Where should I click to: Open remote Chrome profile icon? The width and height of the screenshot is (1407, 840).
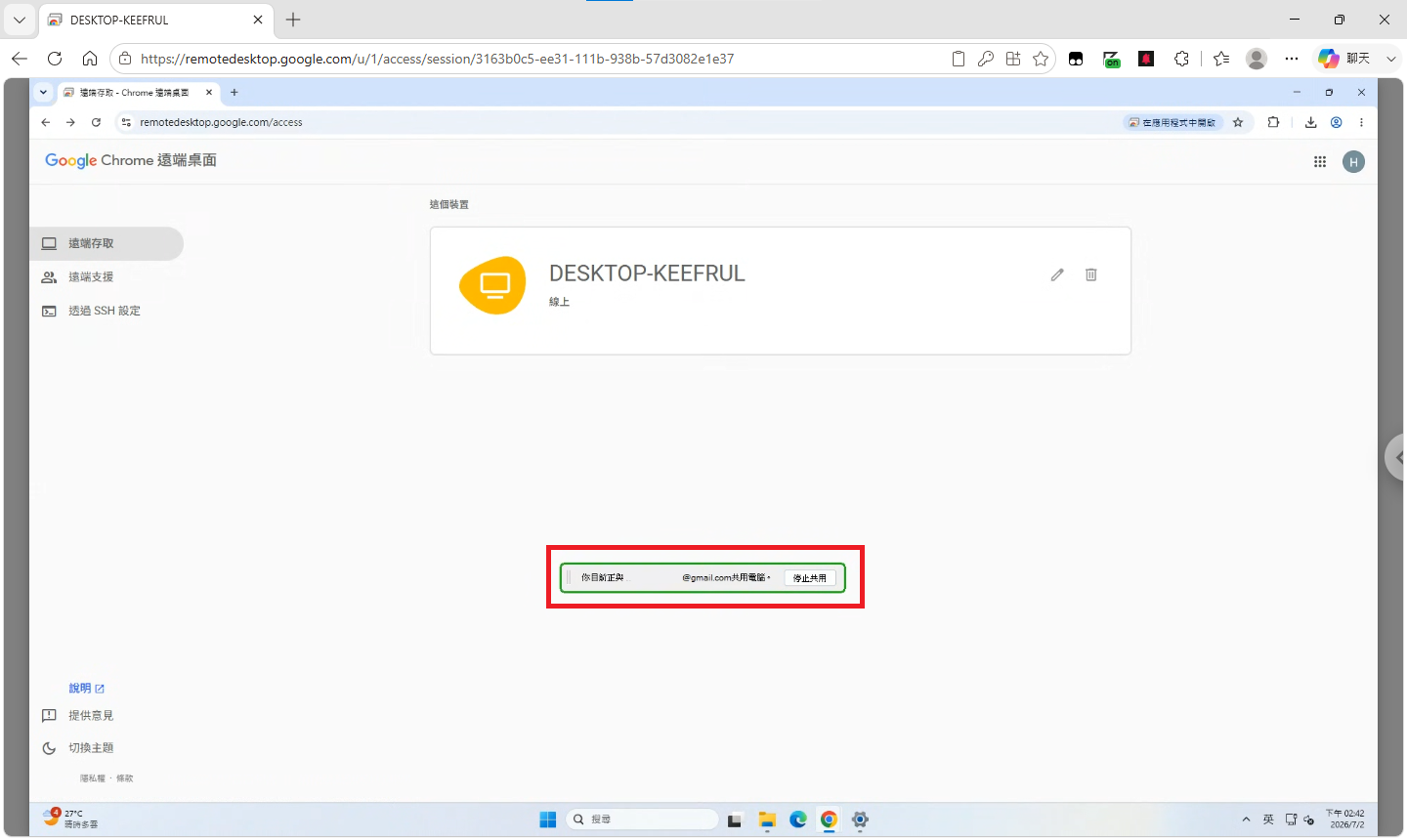(1336, 122)
